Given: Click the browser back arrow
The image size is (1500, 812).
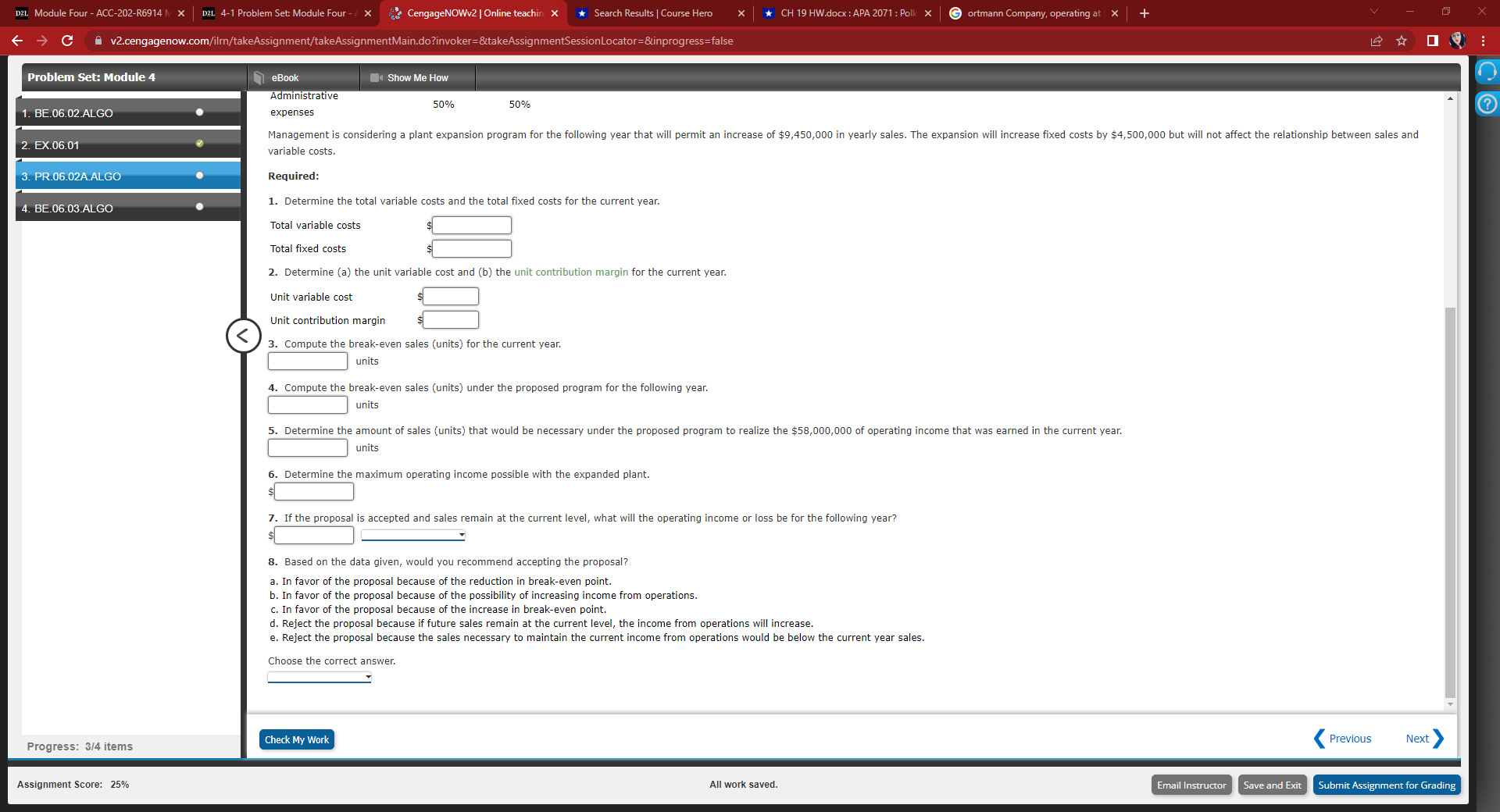Looking at the screenshot, I should pos(16,41).
